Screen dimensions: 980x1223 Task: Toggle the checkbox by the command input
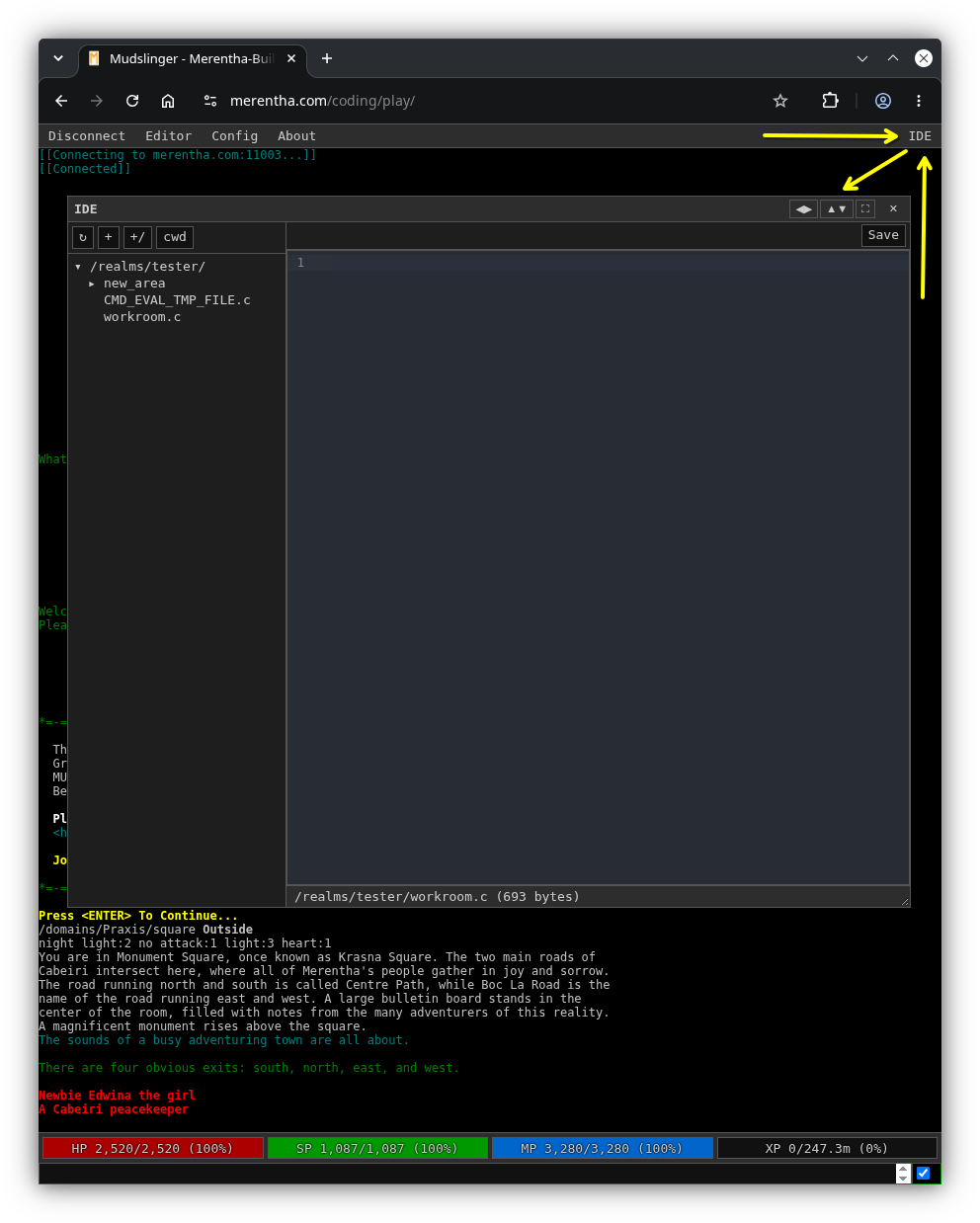click(923, 1174)
